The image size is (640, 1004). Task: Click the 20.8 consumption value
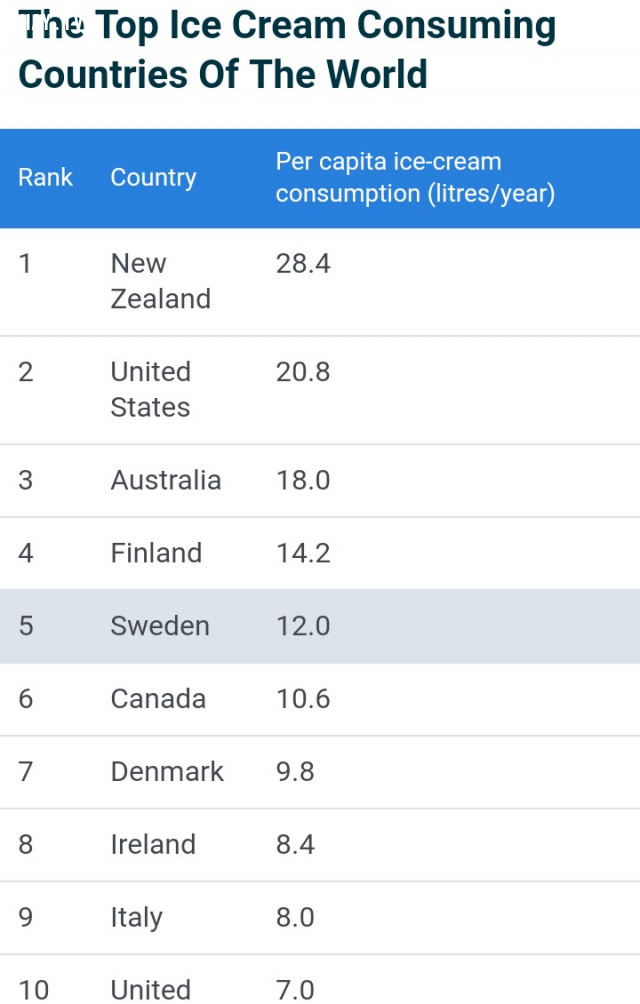click(303, 371)
